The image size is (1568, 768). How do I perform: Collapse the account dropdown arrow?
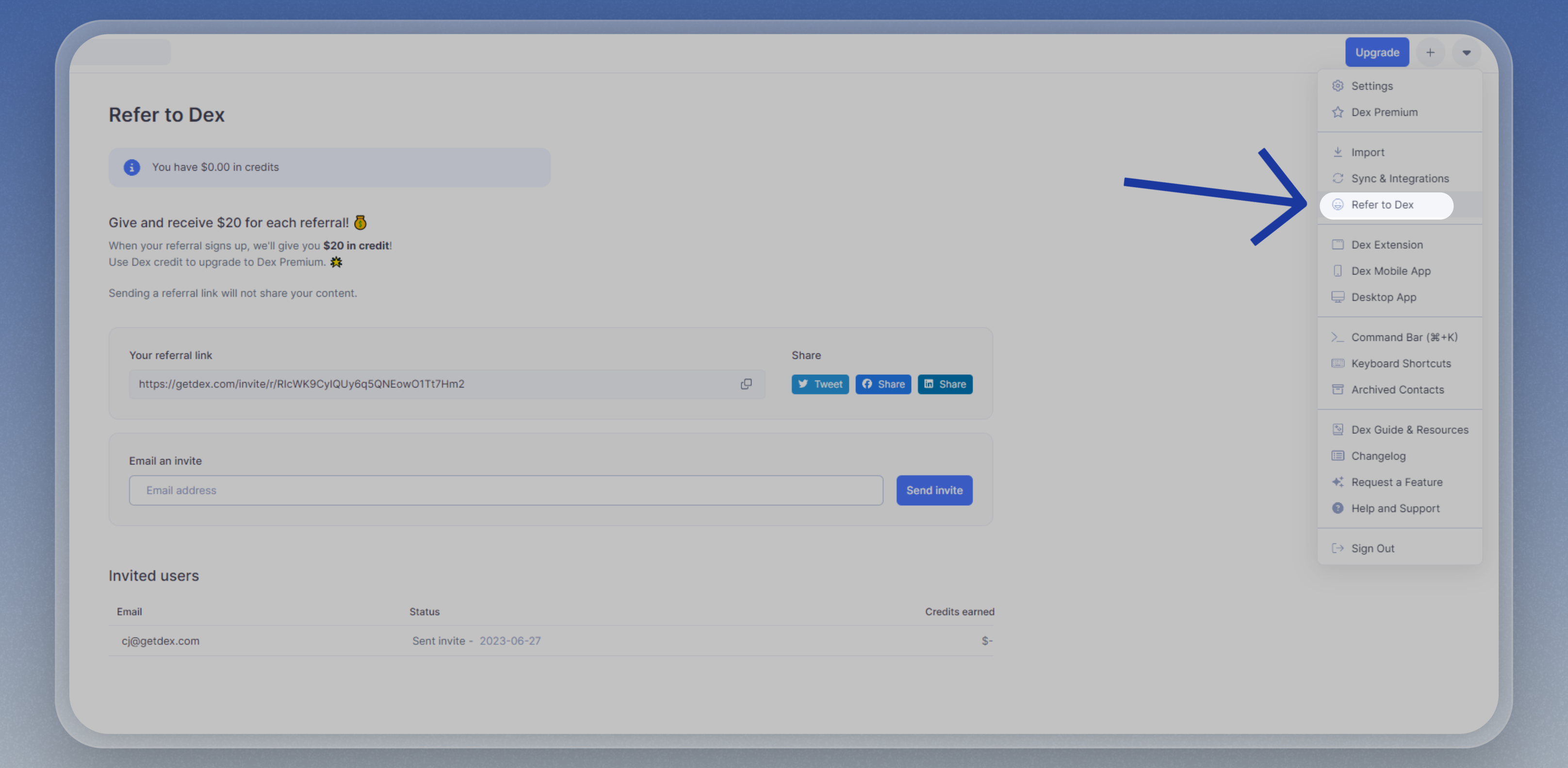[1466, 52]
